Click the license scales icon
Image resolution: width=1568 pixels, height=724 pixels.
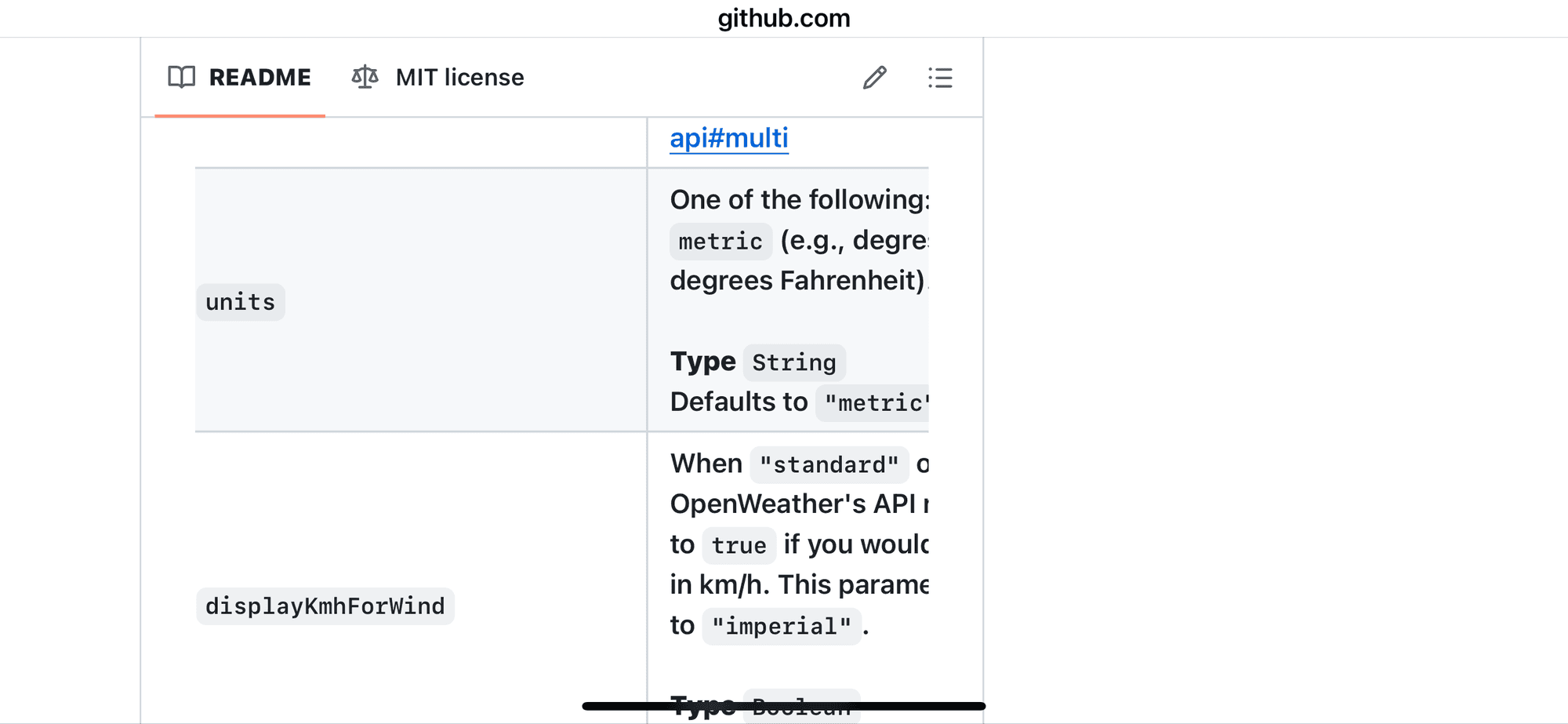point(365,77)
